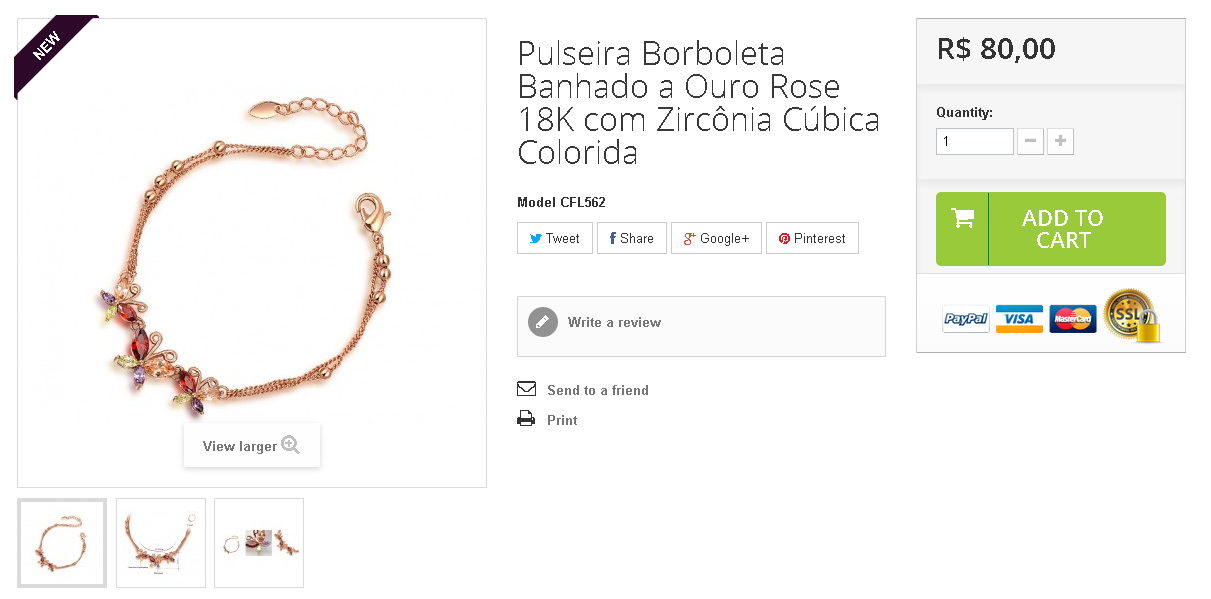Click the MasterCard logo
Image resolution: width=1211 pixels, height=599 pixels.
coord(1073,319)
